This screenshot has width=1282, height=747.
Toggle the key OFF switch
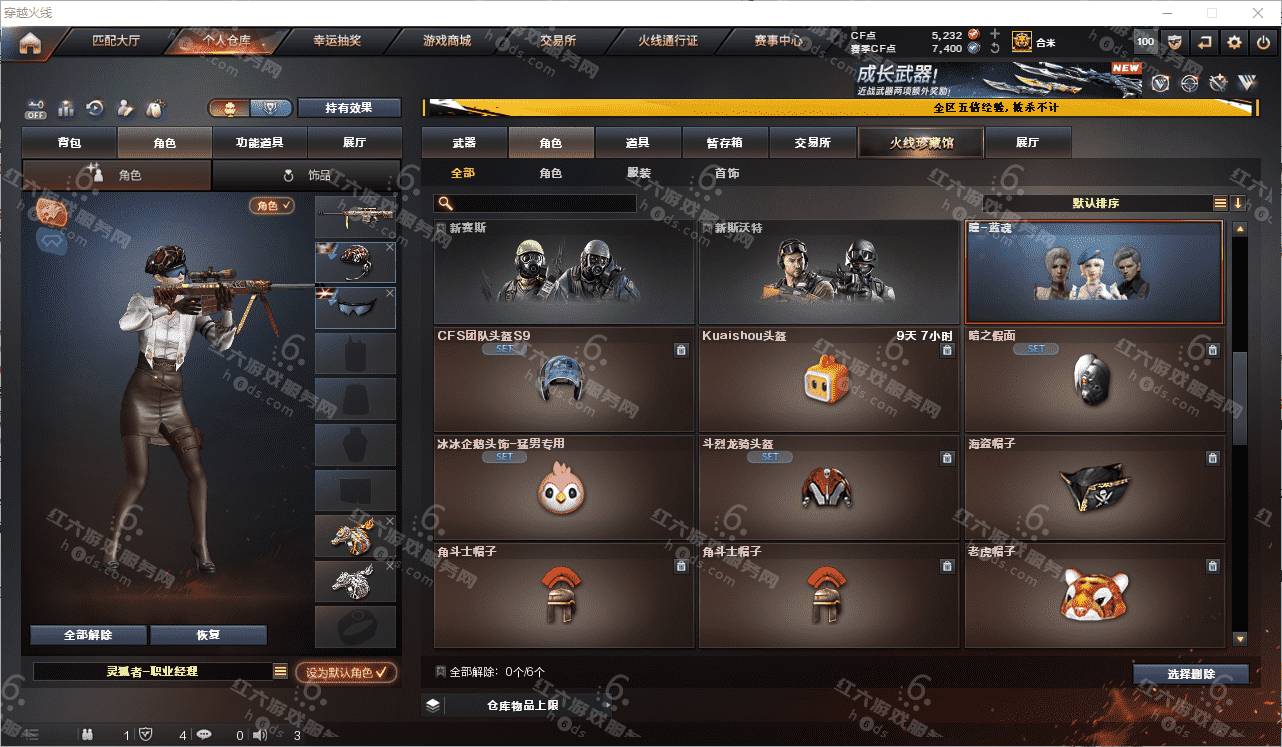pyautogui.click(x=36, y=108)
